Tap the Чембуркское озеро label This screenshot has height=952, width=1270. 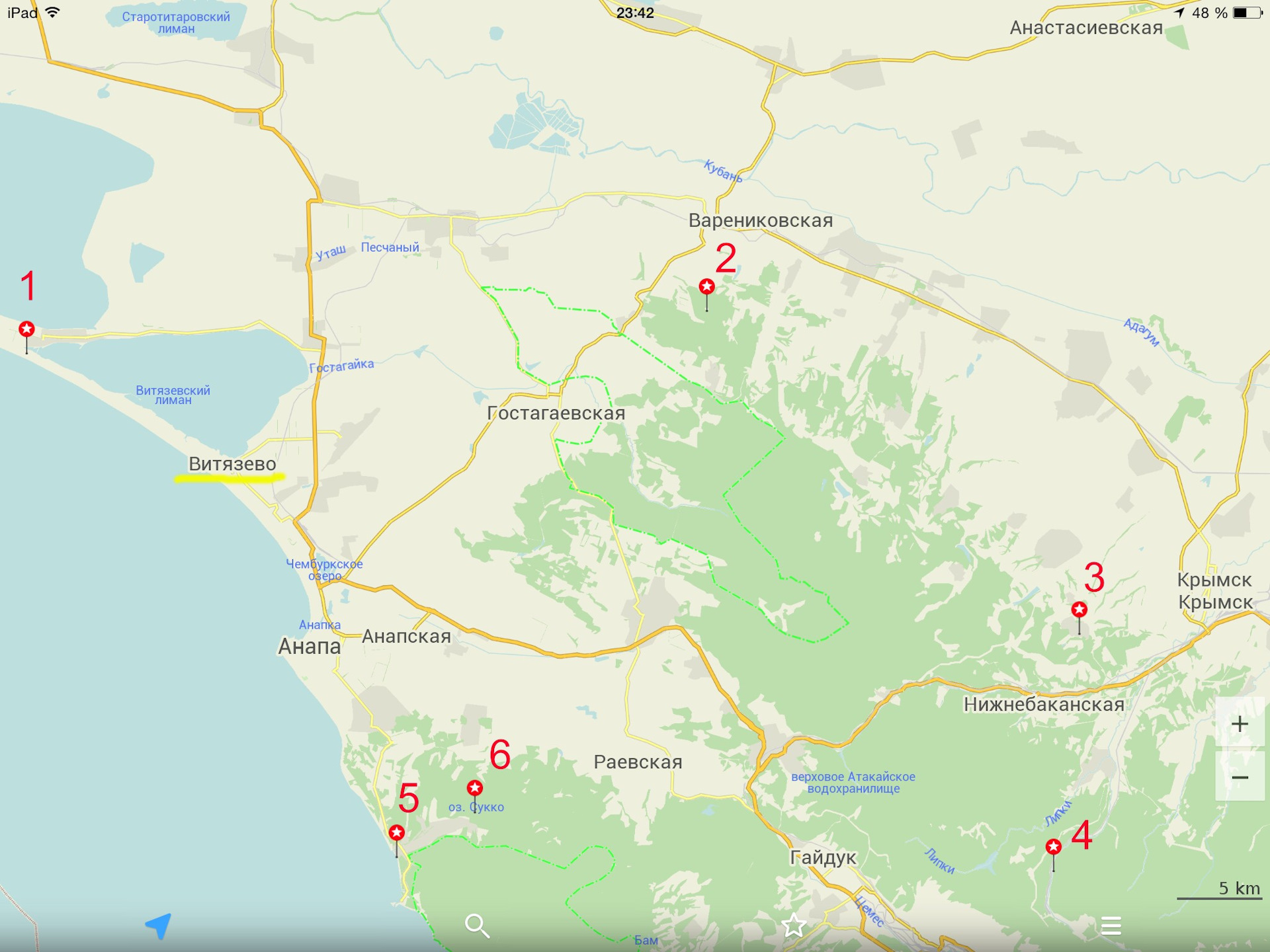pyautogui.click(x=324, y=569)
